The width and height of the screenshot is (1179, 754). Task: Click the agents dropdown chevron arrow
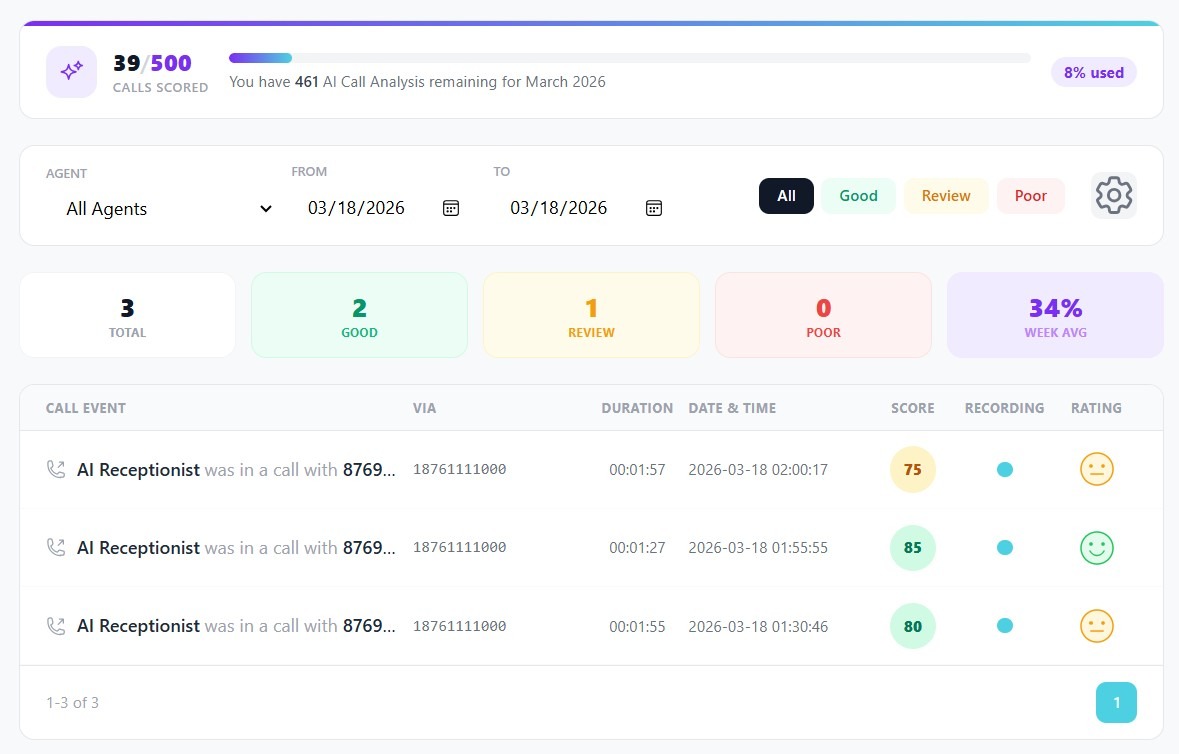click(265, 208)
